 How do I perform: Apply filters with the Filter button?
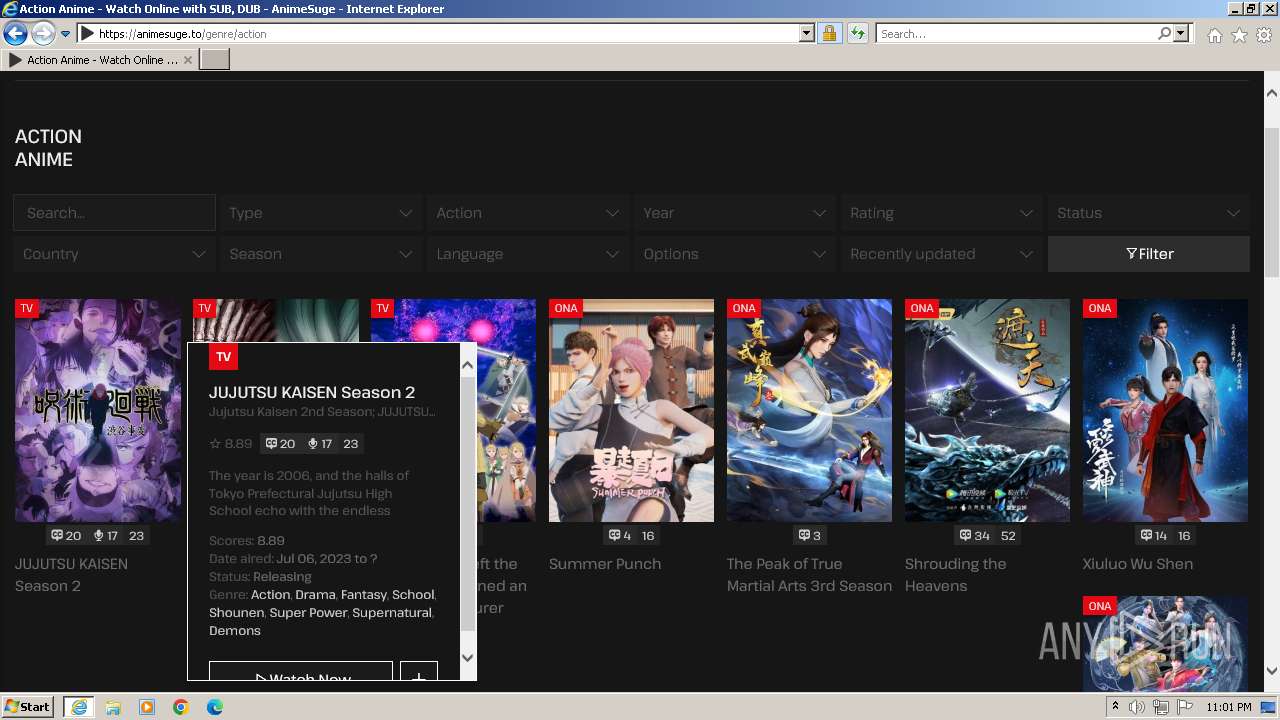pos(1148,254)
